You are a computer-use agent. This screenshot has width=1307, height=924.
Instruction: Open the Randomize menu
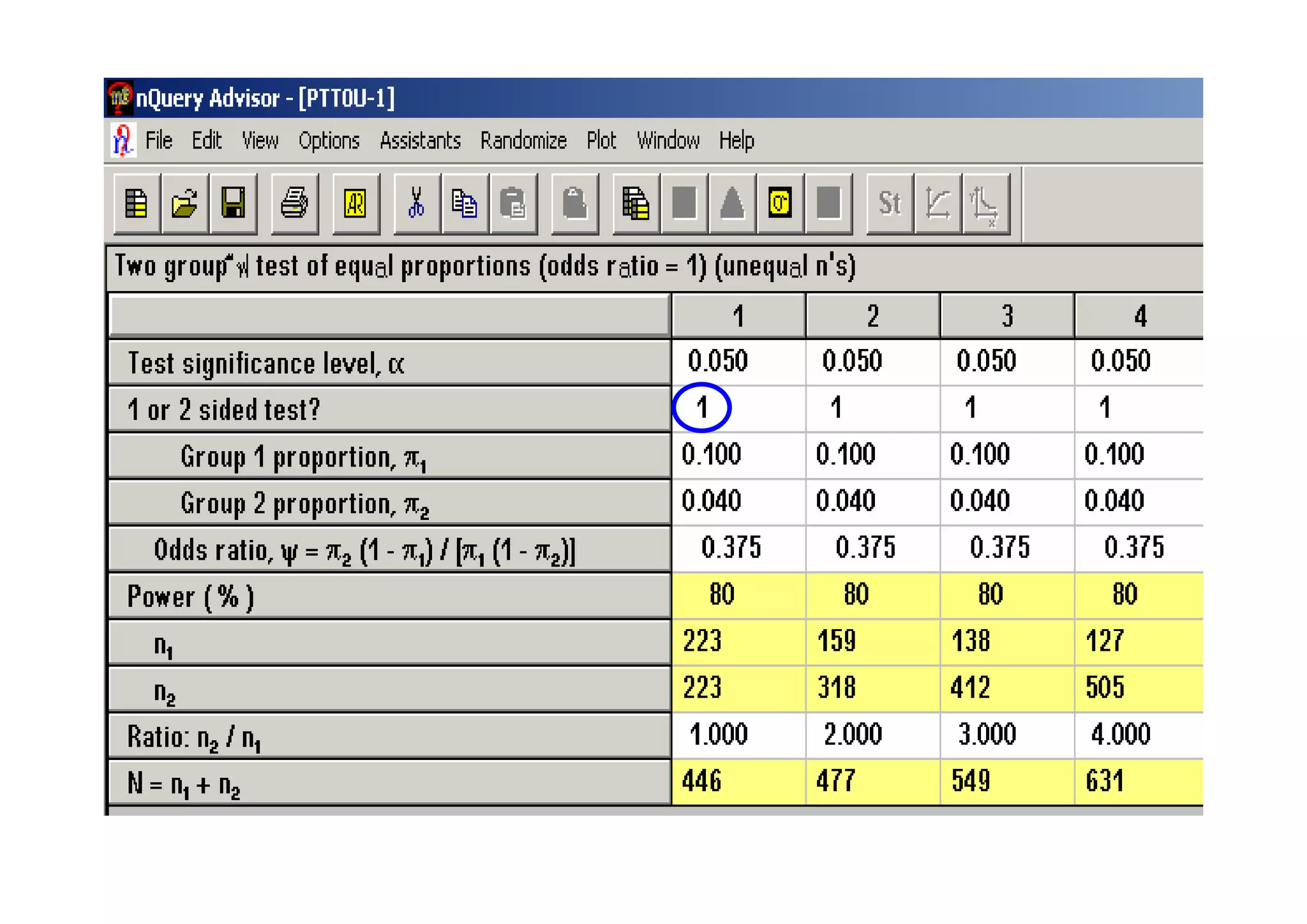pyautogui.click(x=523, y=140)
